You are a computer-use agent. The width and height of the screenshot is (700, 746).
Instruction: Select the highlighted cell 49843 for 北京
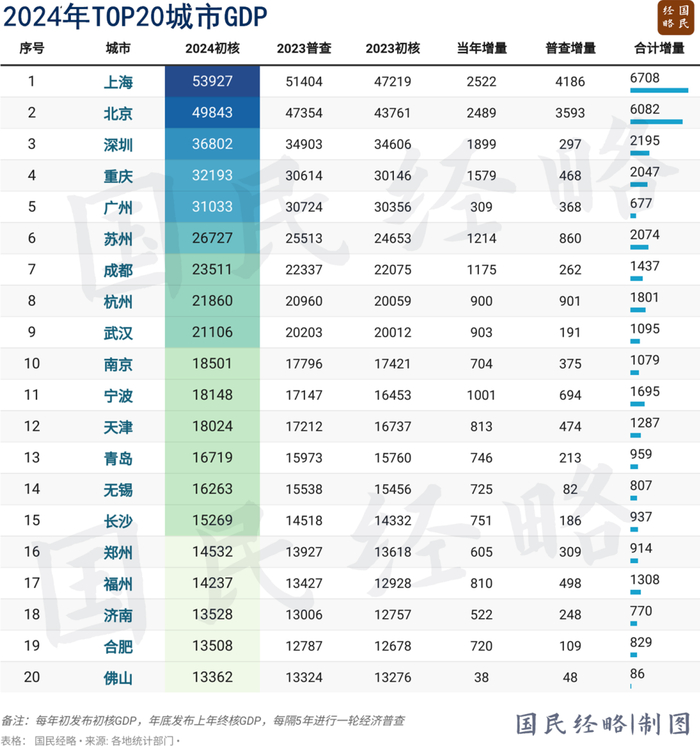pyautogui.click(x=212, y=113)
